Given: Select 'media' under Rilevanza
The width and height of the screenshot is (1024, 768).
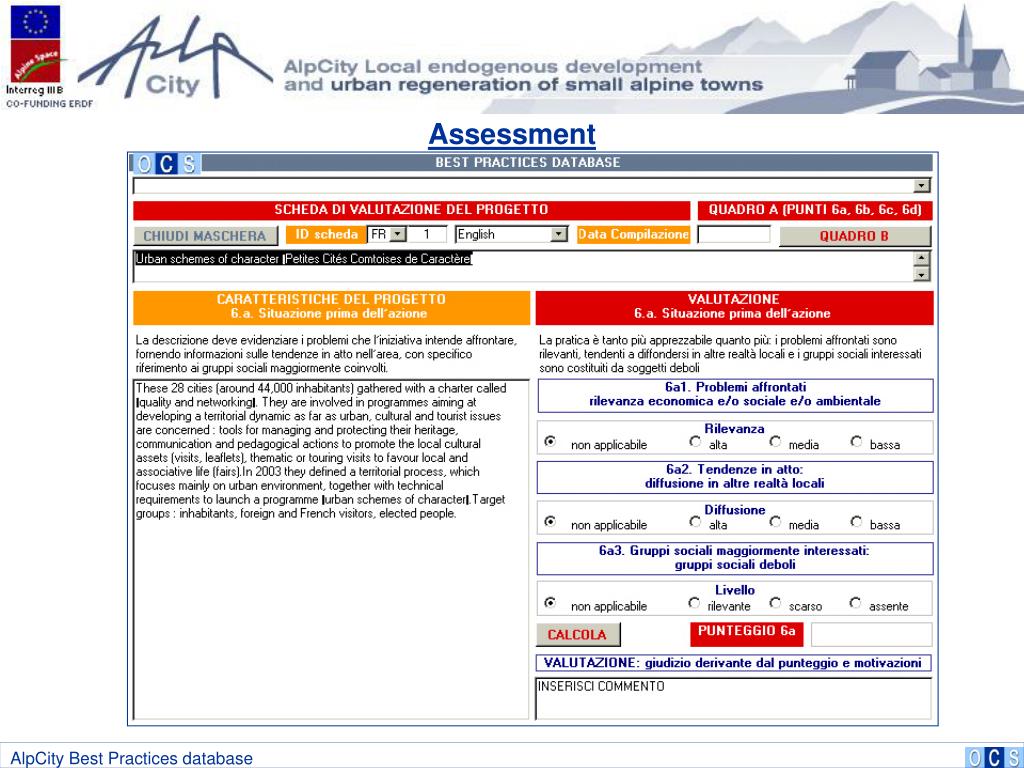Looking at the screenshot, I should [x=775, y=441].
